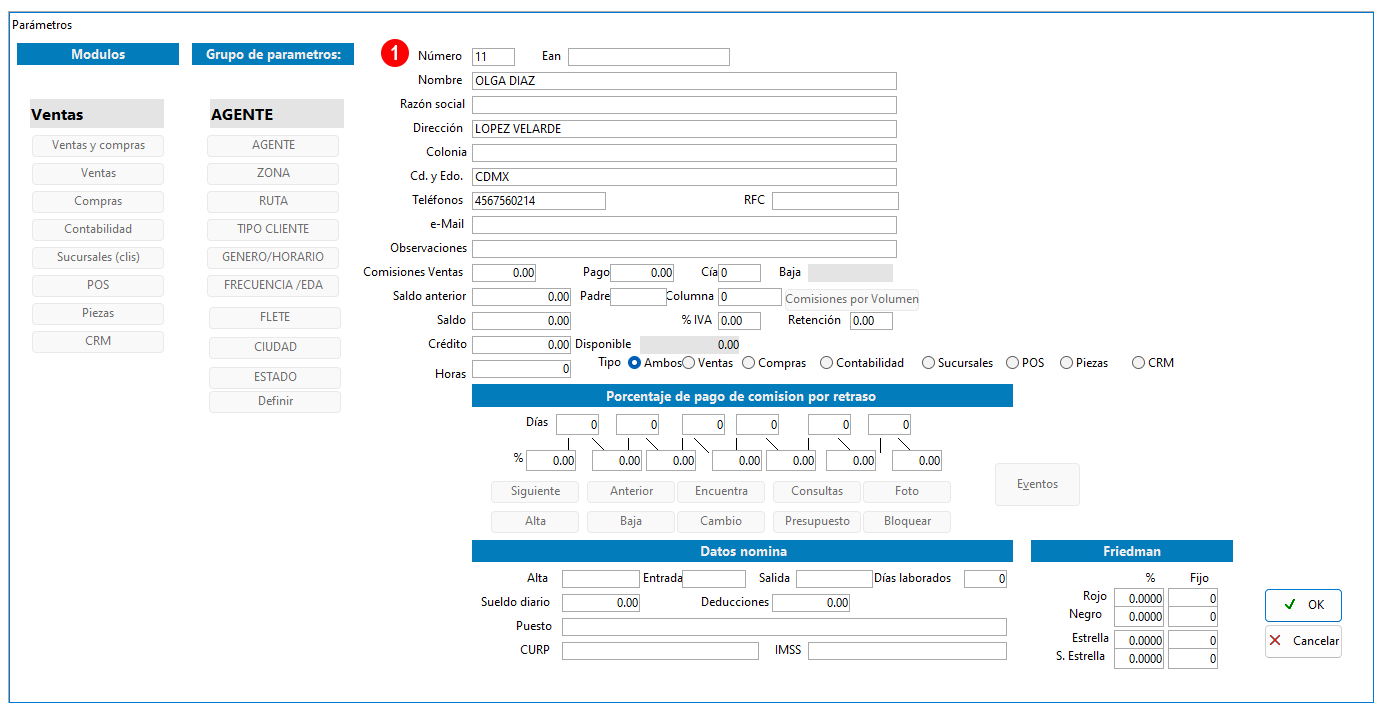Select the FLETE parameter group
1380x709 pixels.
[x=275, y=318]
